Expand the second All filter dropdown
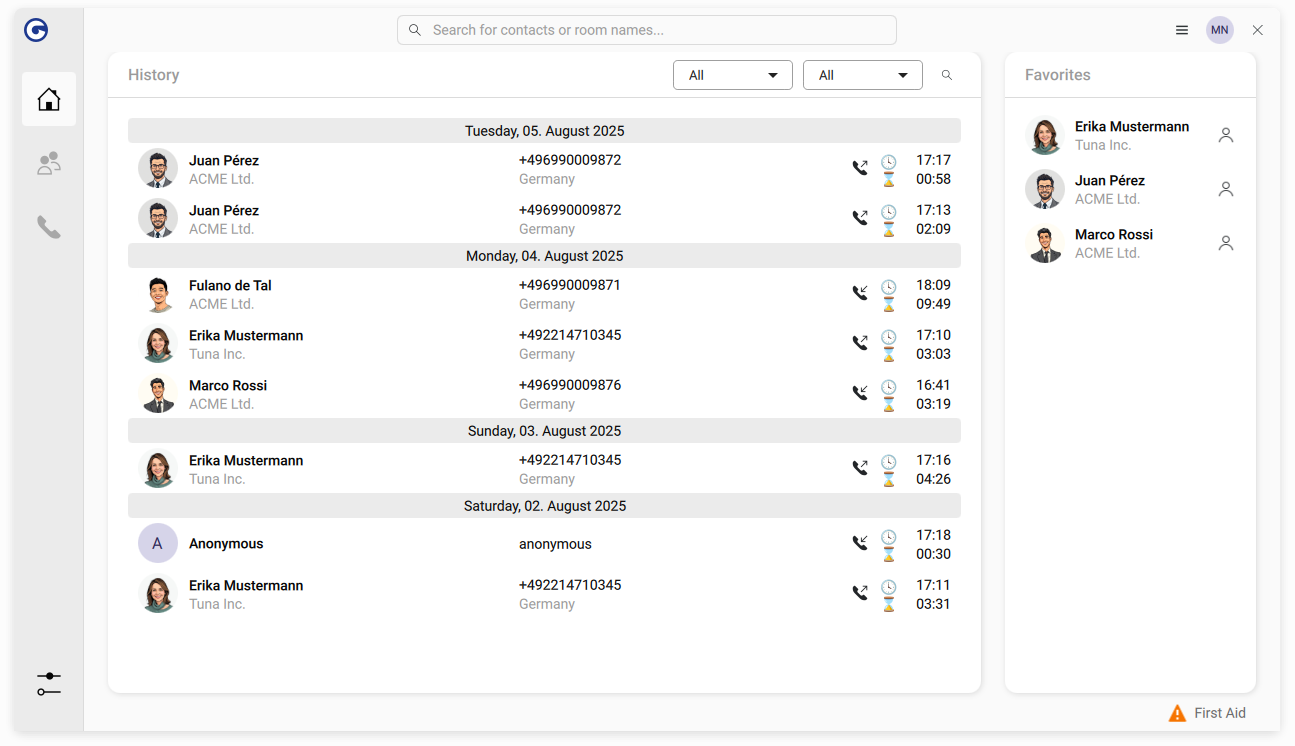Image resolution: width=1295 pixels, height=746 pixels. 862,75
